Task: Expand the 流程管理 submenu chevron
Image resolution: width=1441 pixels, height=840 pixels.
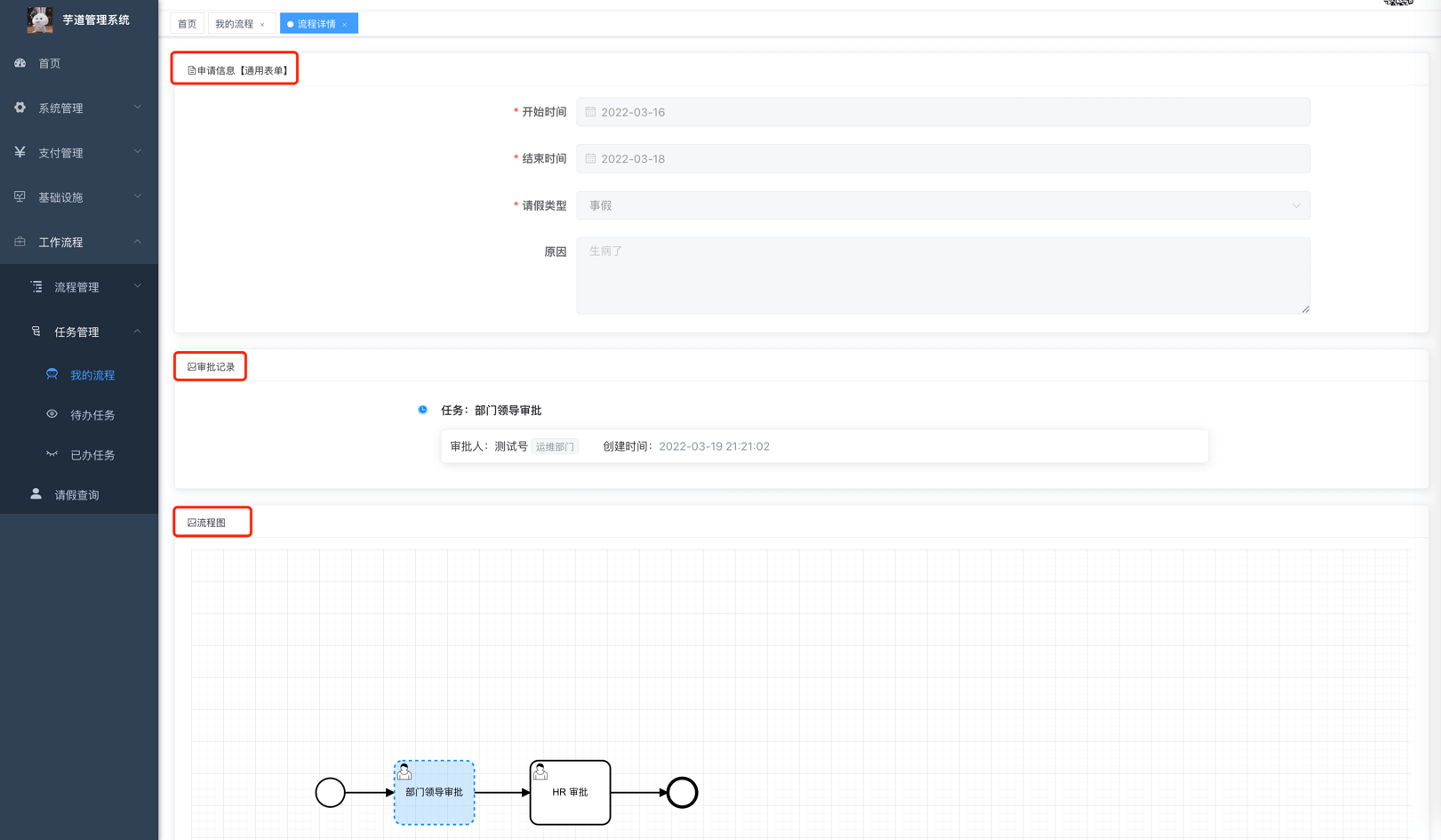Action: click(x=138, y=286)
